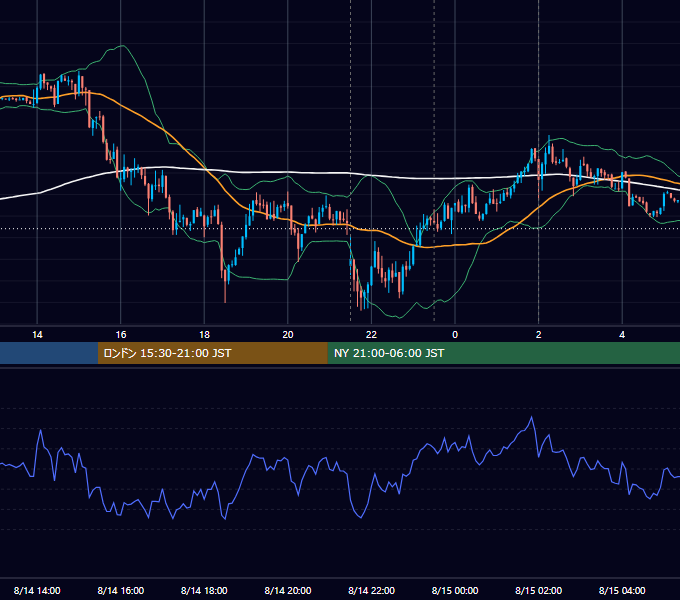
Task: Click the 8/14 22:00 time label
Action: pyautogui.click(x=372, y=590)
